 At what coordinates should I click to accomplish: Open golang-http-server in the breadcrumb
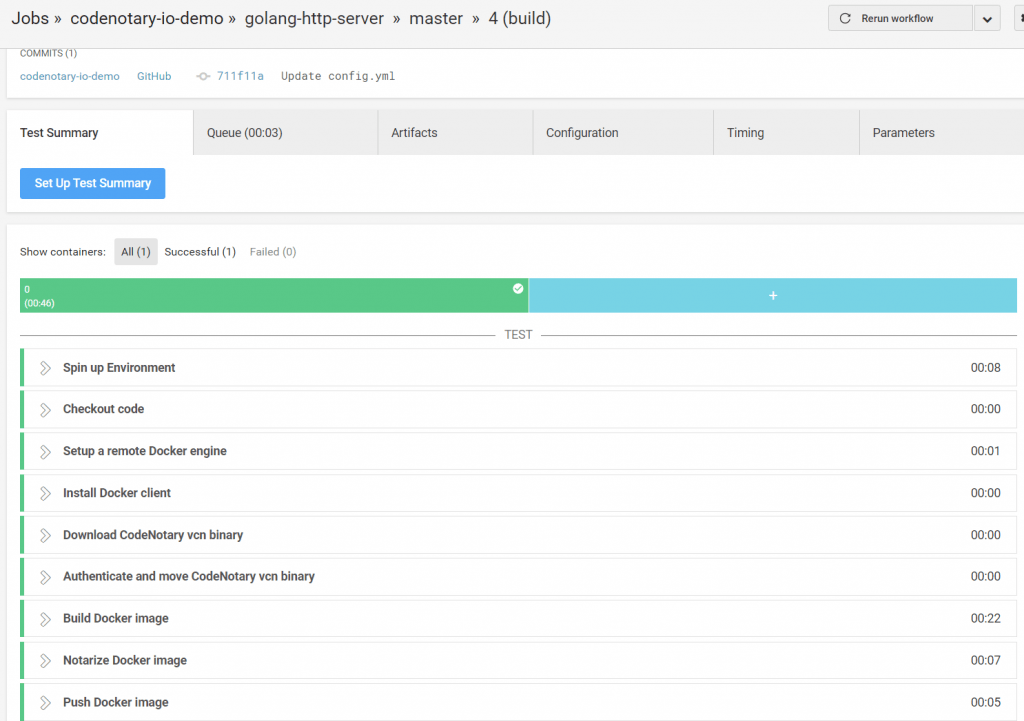pyautogui.click(x=314, y=18)
